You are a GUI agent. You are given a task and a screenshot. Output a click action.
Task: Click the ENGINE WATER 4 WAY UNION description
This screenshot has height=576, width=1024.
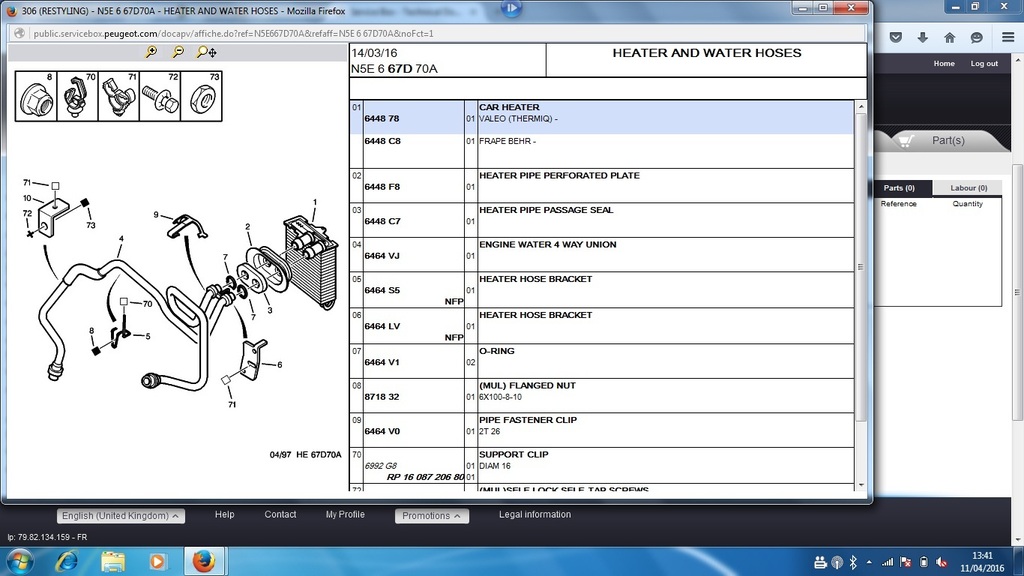(x=547, y=244)
